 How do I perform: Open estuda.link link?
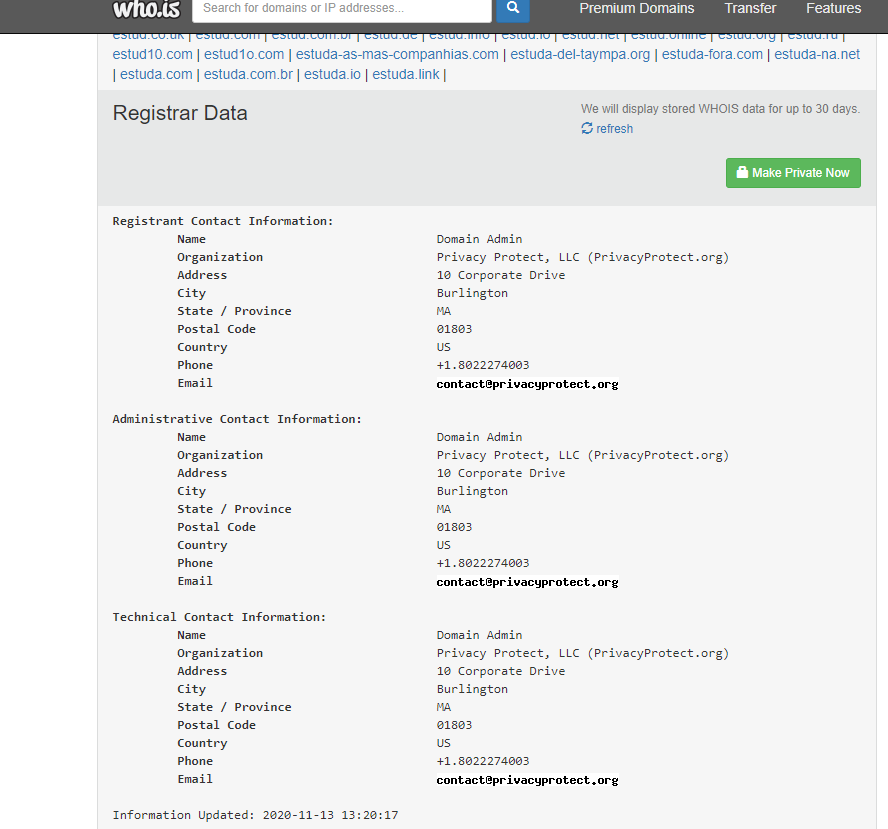[405, 75]
